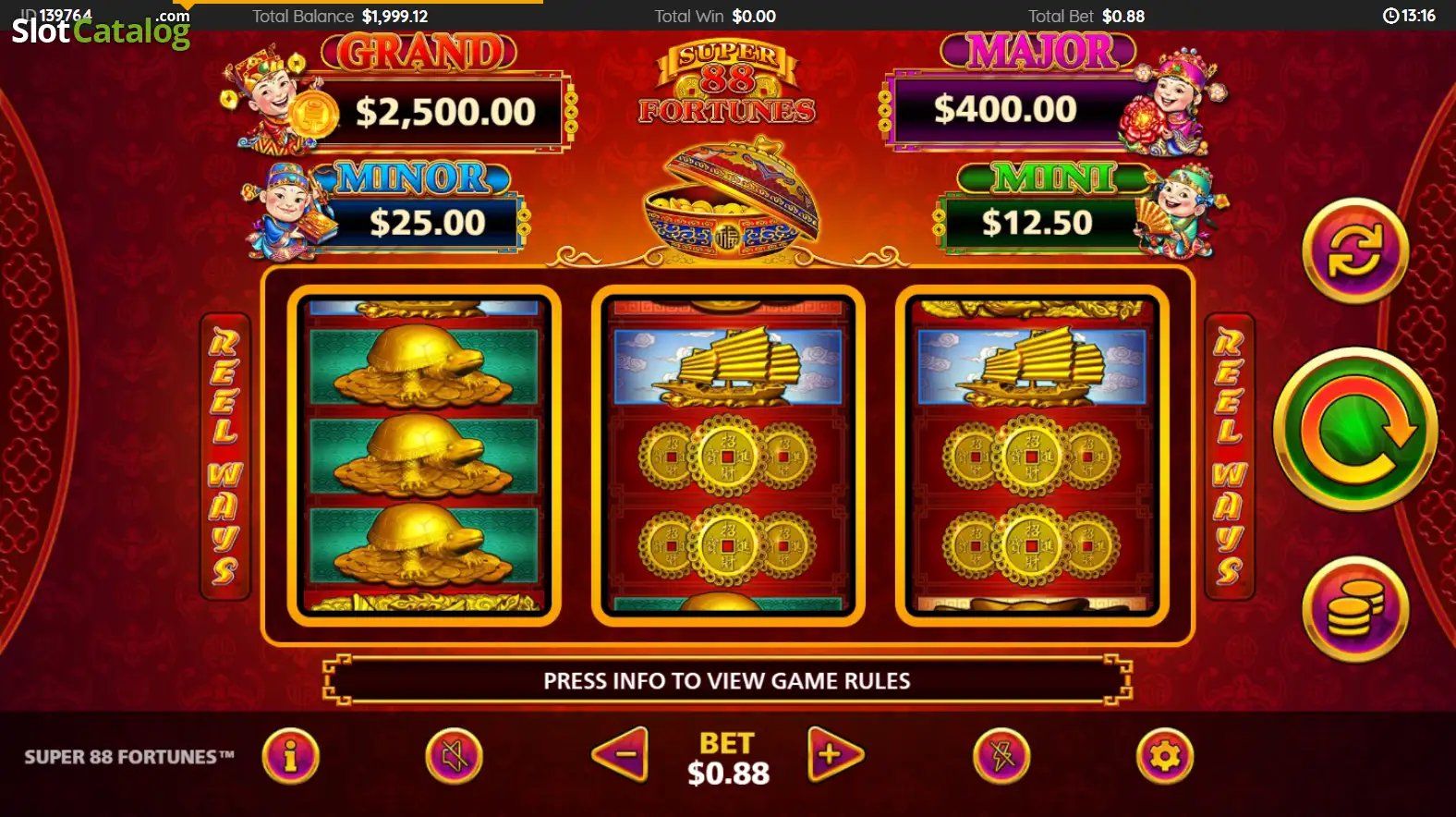Spin the reels with the green button
The height and width of the screenshot is (817, 1456).
[1355, 430]
